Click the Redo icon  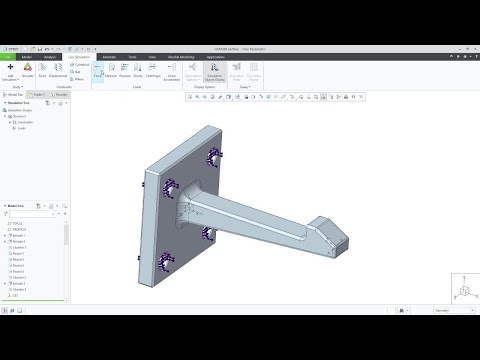pyautogui.click(x=58, y=49)
